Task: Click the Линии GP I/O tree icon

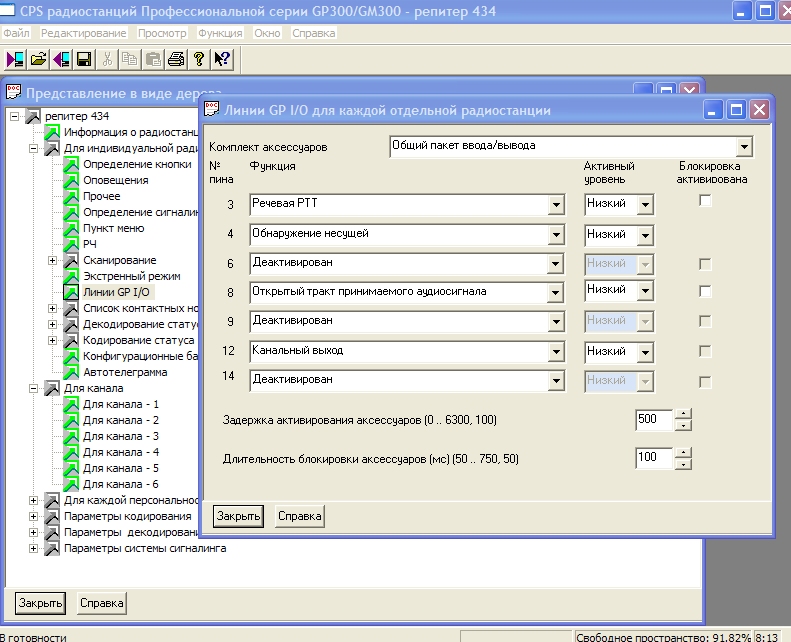Action: [x=71, y=292]
